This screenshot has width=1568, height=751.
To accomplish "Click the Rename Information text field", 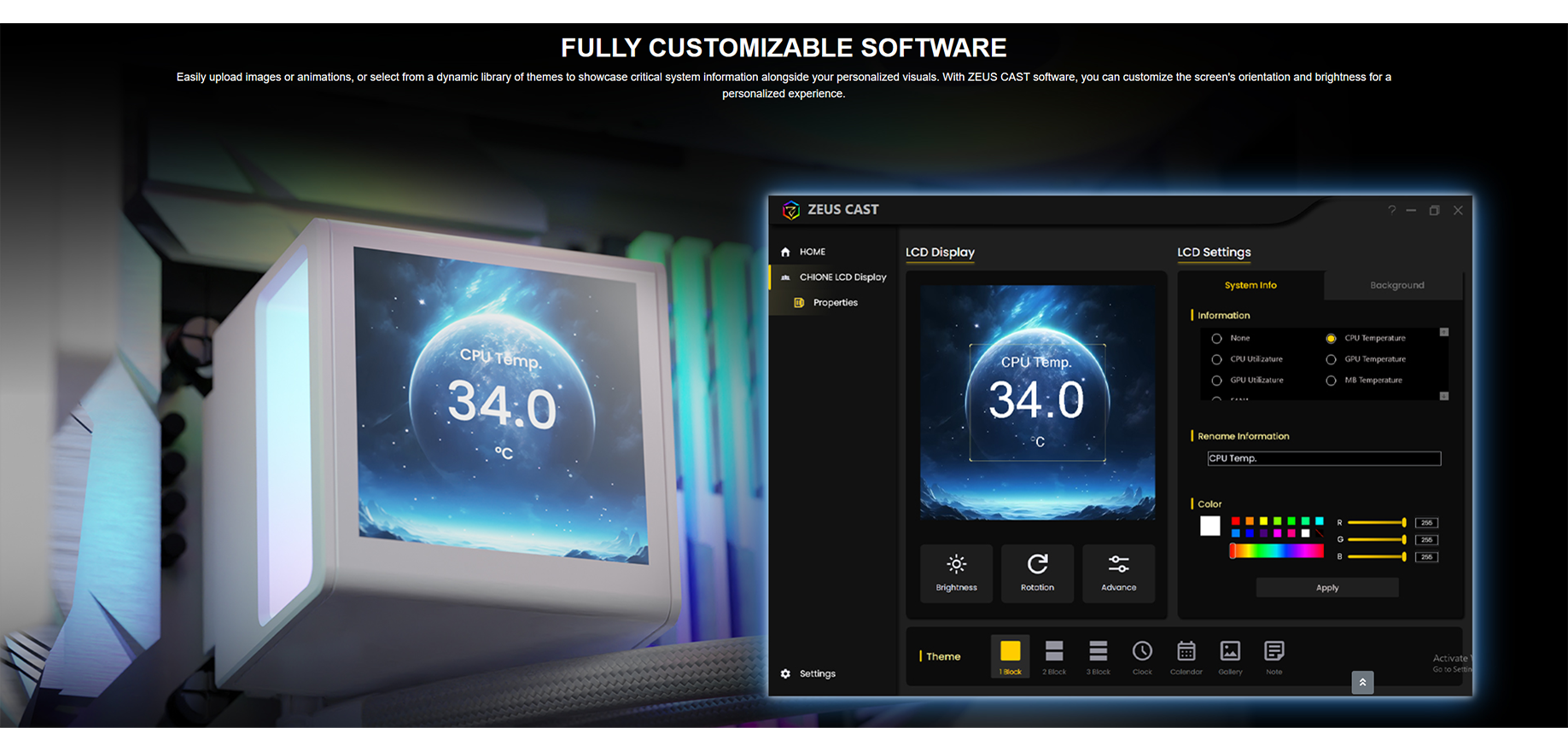I will (1324, 458).
